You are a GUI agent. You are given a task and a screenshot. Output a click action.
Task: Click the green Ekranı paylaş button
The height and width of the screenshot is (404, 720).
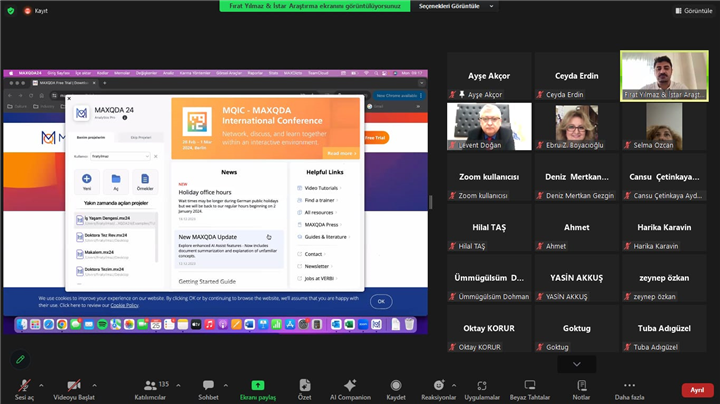point(258,389)
